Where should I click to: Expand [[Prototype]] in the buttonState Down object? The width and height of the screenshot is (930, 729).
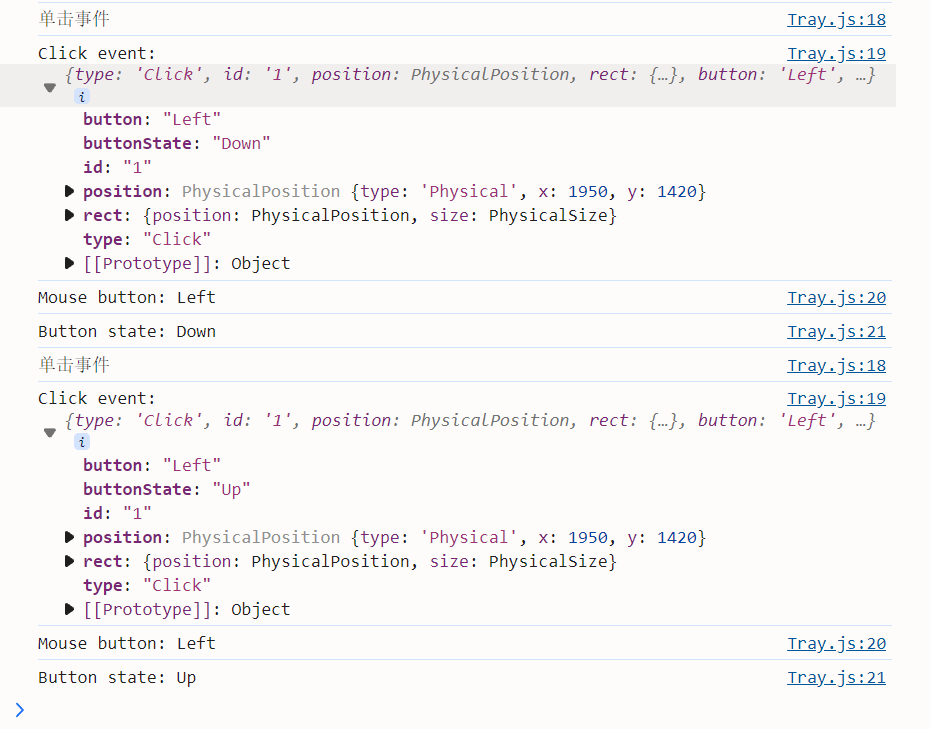69,263
